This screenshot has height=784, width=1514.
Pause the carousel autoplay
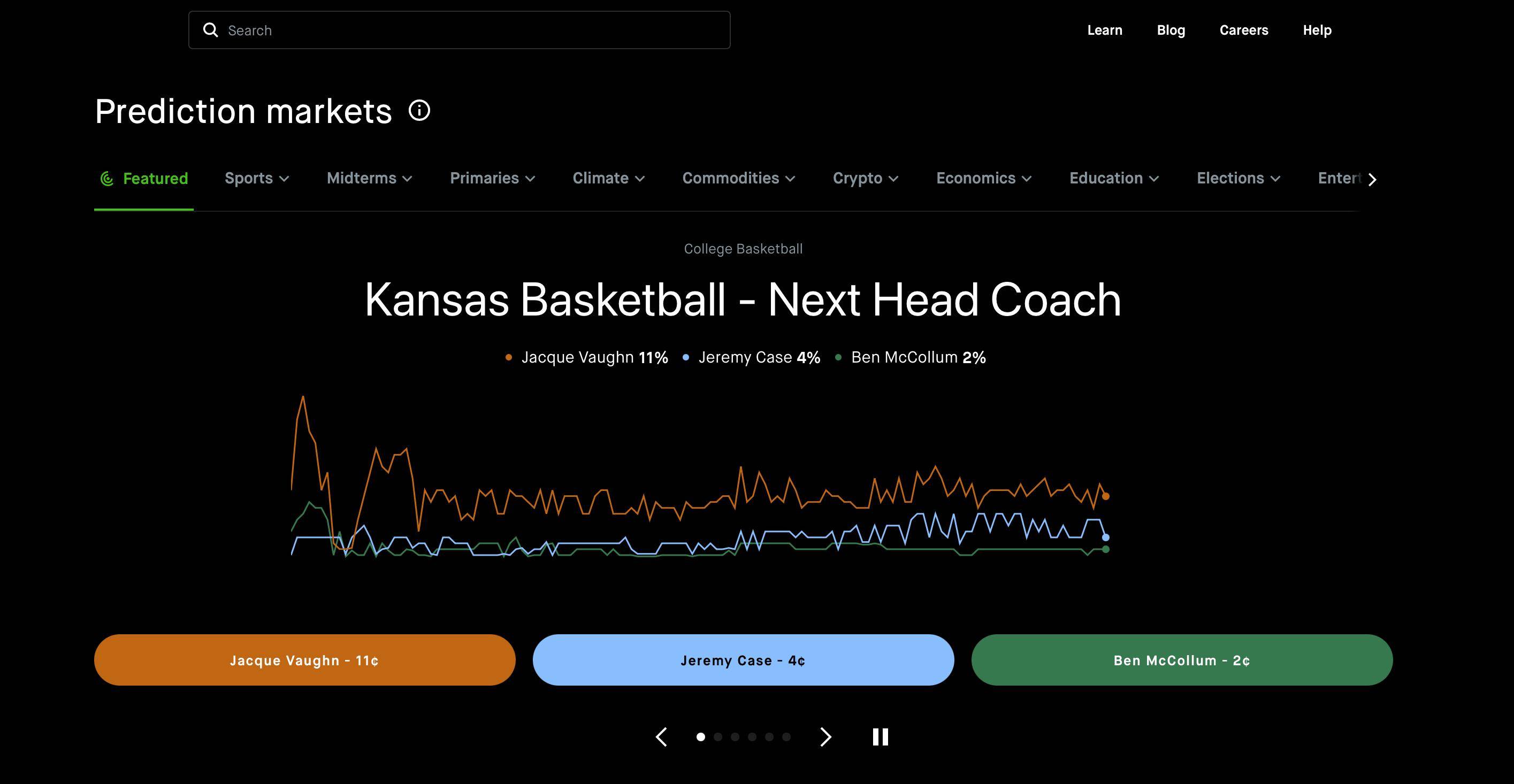[x=881, y=737]
